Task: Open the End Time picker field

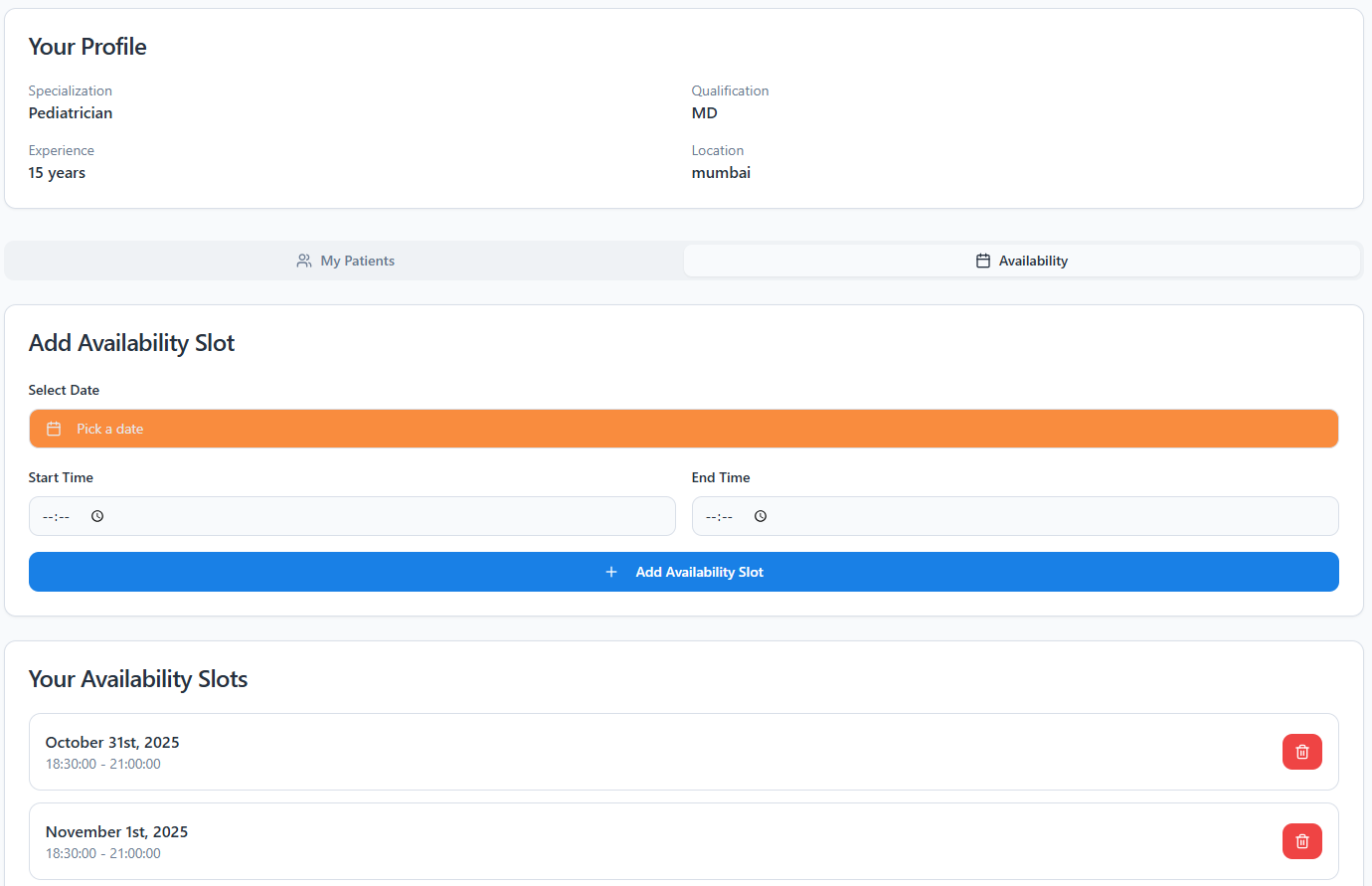Action: 1015,515
